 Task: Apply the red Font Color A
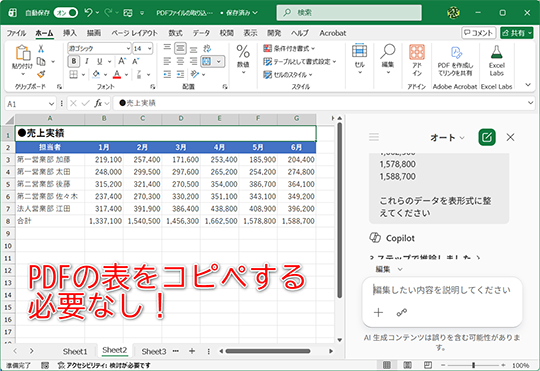tap(117, 74)
